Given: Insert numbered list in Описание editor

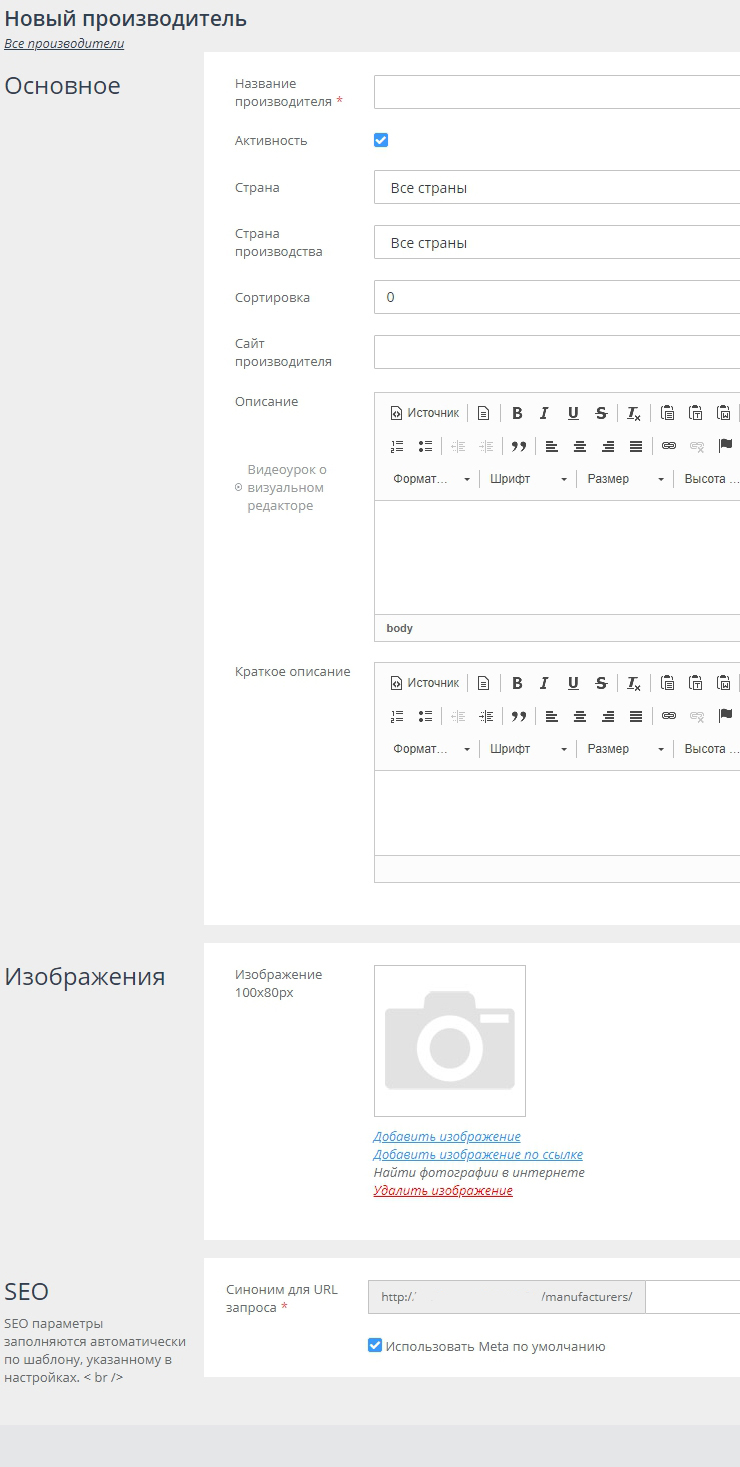Looking at the screenshot, I should (397, 446).
